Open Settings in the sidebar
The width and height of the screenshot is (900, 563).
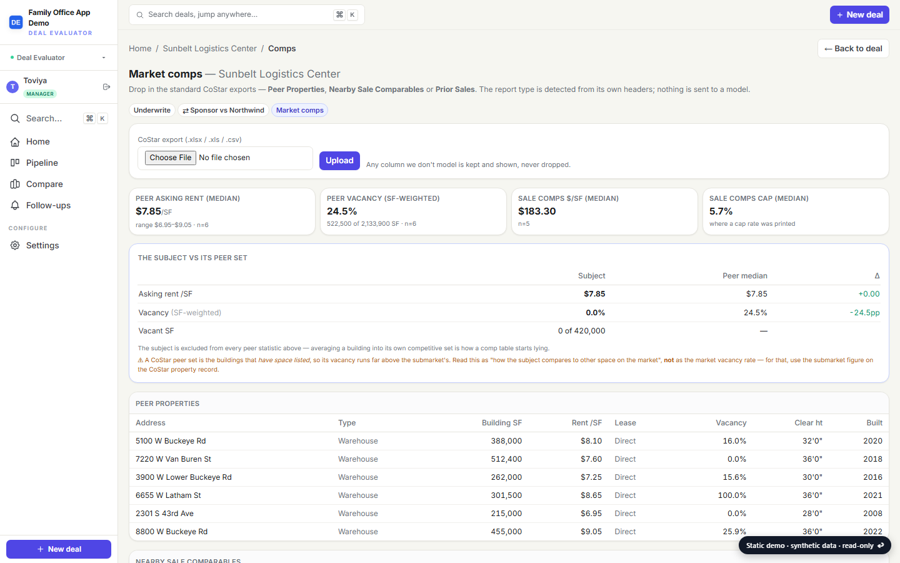click(x=58, y=246)
